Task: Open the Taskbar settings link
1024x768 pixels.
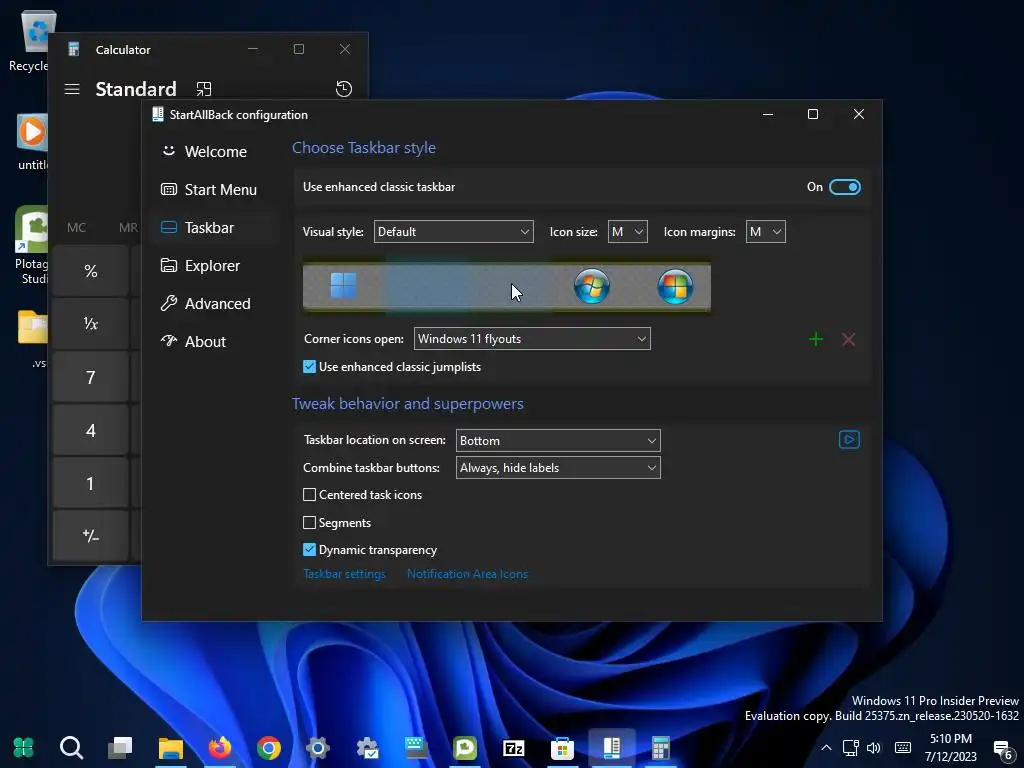Action: pos(344,574)
